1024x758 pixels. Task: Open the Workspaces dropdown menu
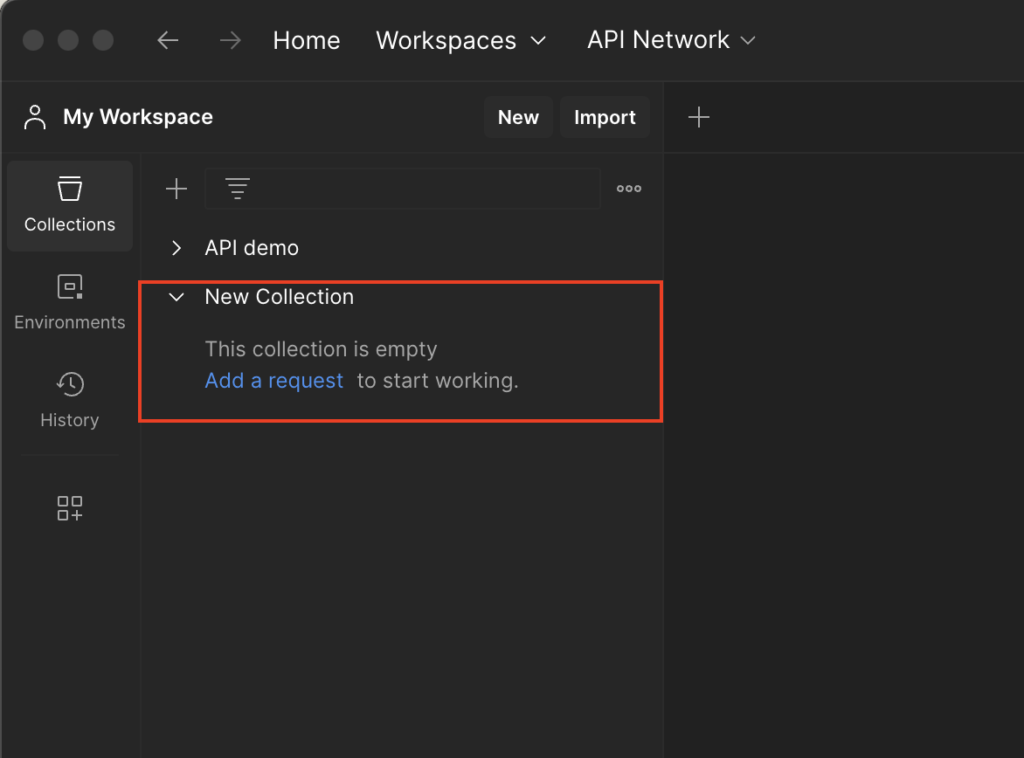(x=461, y=40)
